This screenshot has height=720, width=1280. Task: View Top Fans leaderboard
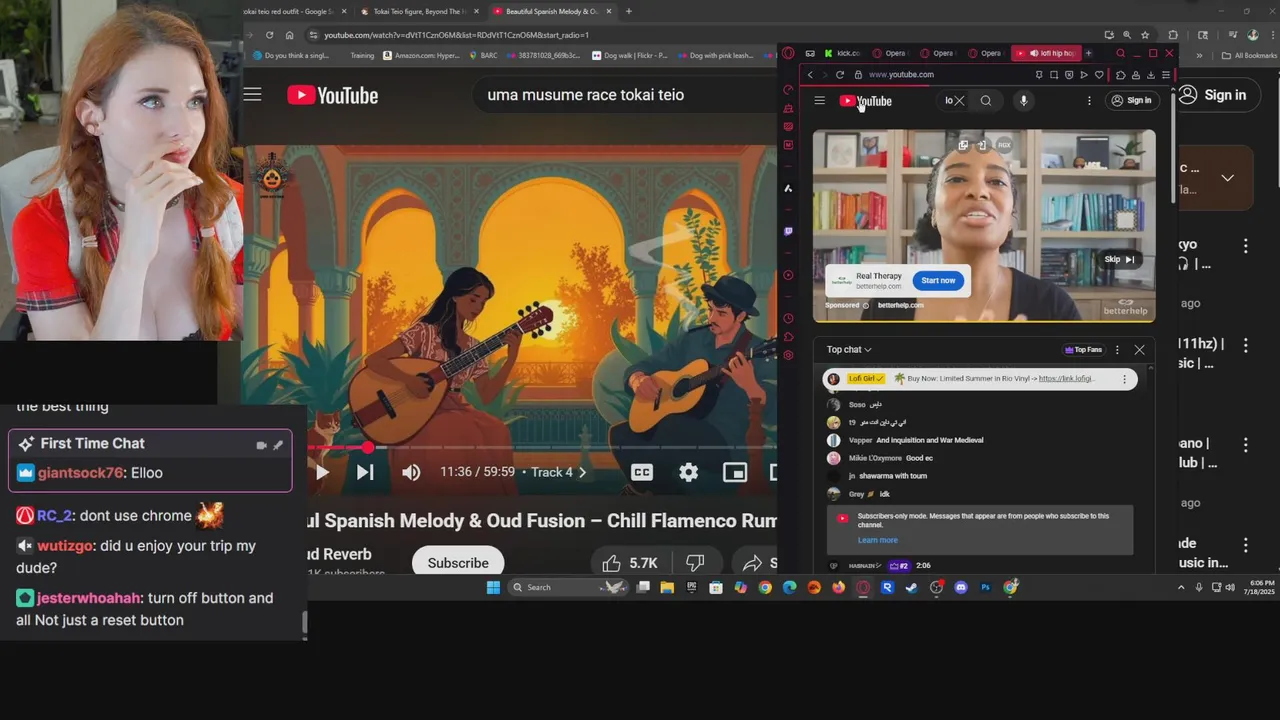pyautogui.click(x=1083, y=350)
